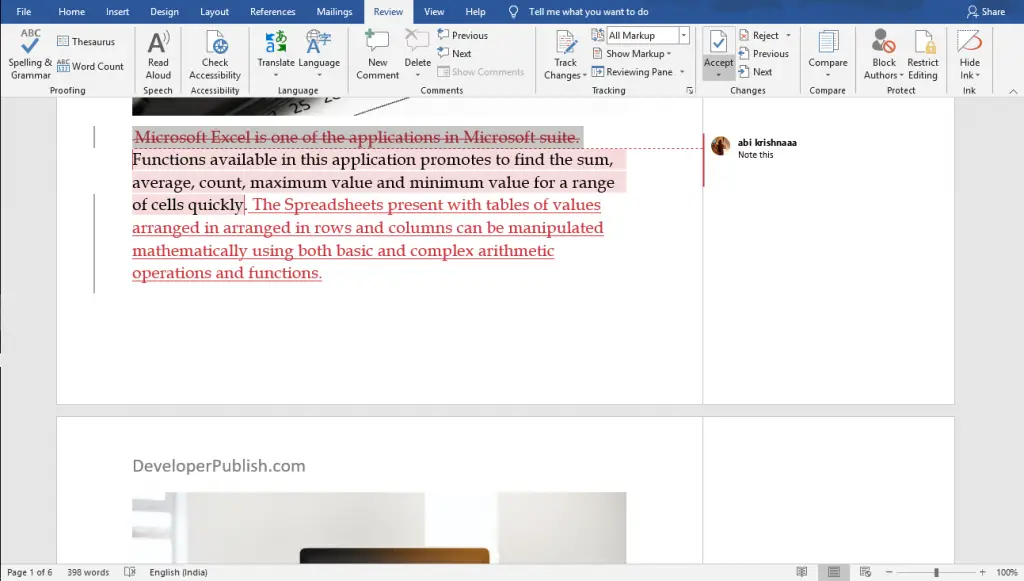The width and height of the screenshot is (1024, 581).
Task: Click the 398 words count
Action: (88, 573)
